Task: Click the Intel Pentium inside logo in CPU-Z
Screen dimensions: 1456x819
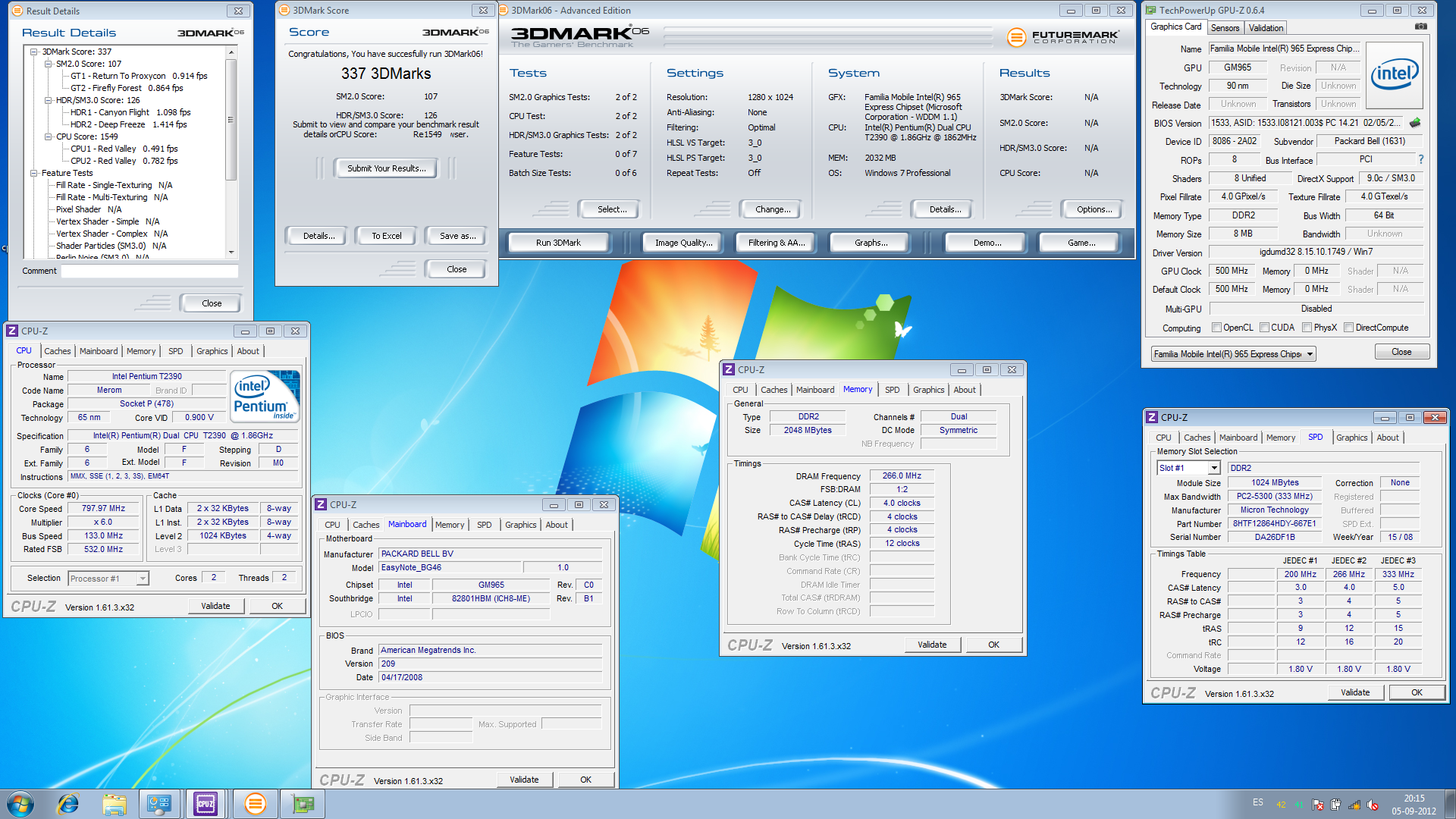Action: 265,396
